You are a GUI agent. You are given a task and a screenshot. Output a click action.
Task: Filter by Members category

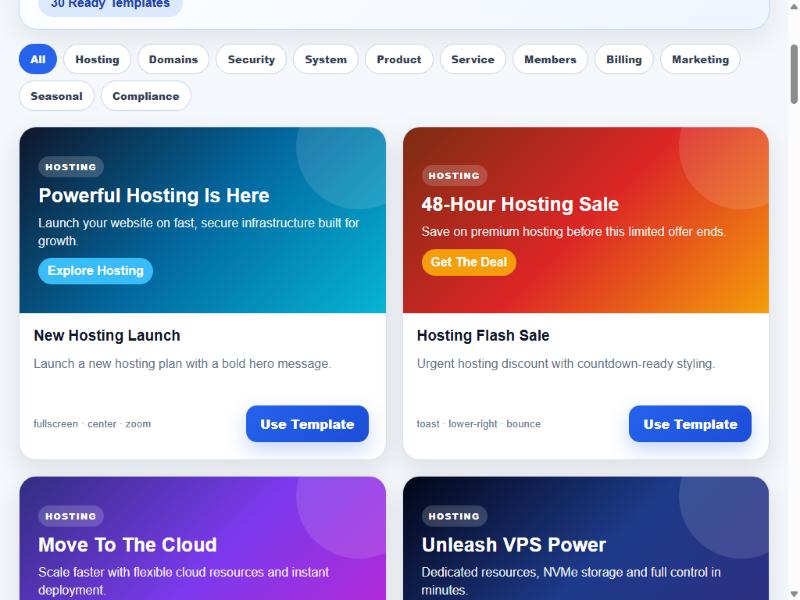point(550,59)
